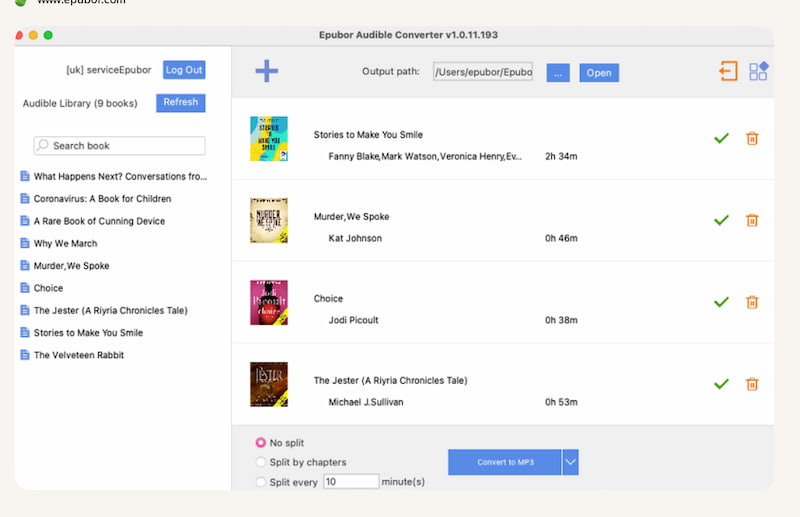Screen dimensions: 800x517
Task: Select A Rare Book of Cunning Device
Action: [99, 221]
